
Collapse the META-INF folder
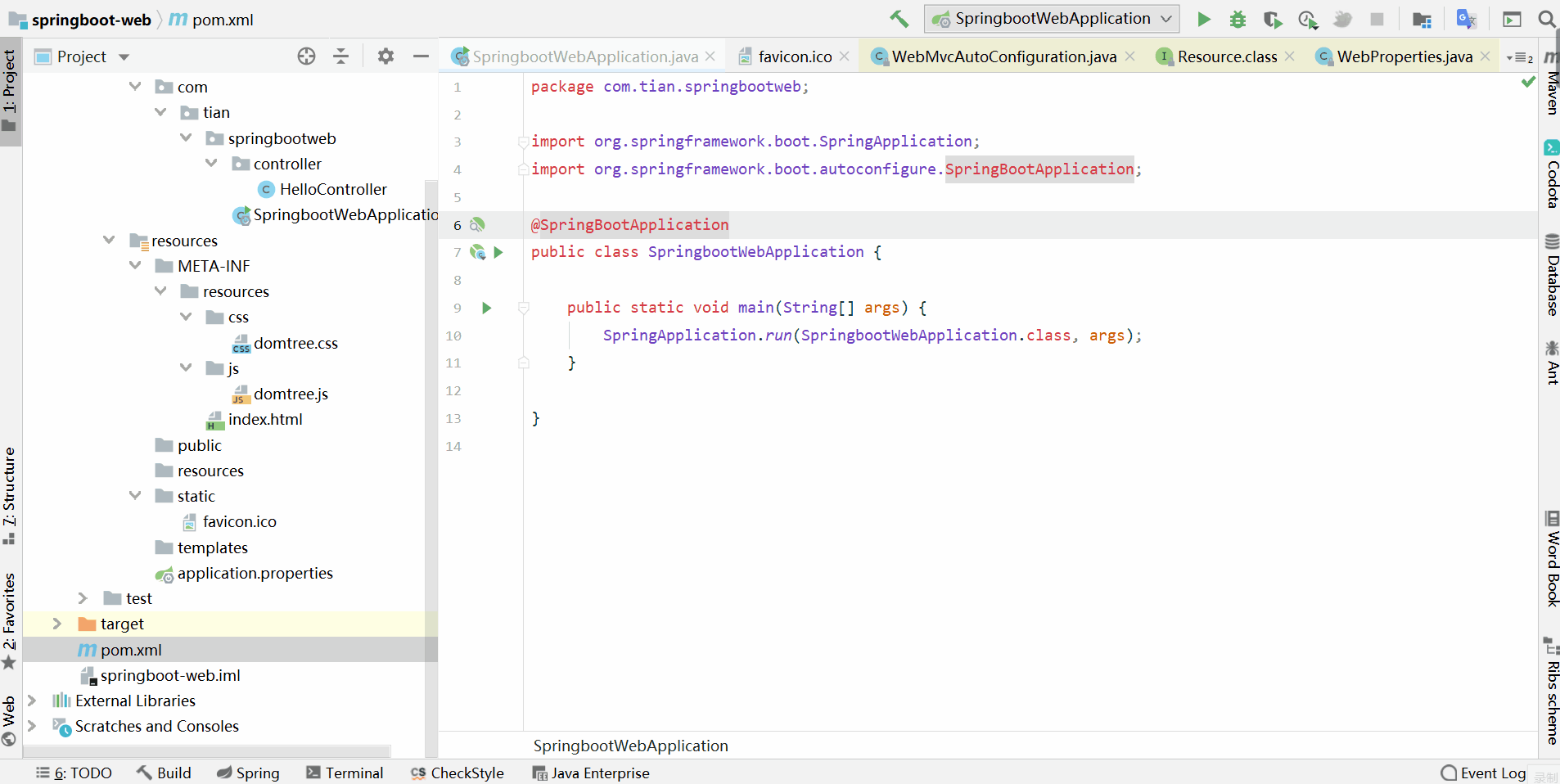coord(135,265)
